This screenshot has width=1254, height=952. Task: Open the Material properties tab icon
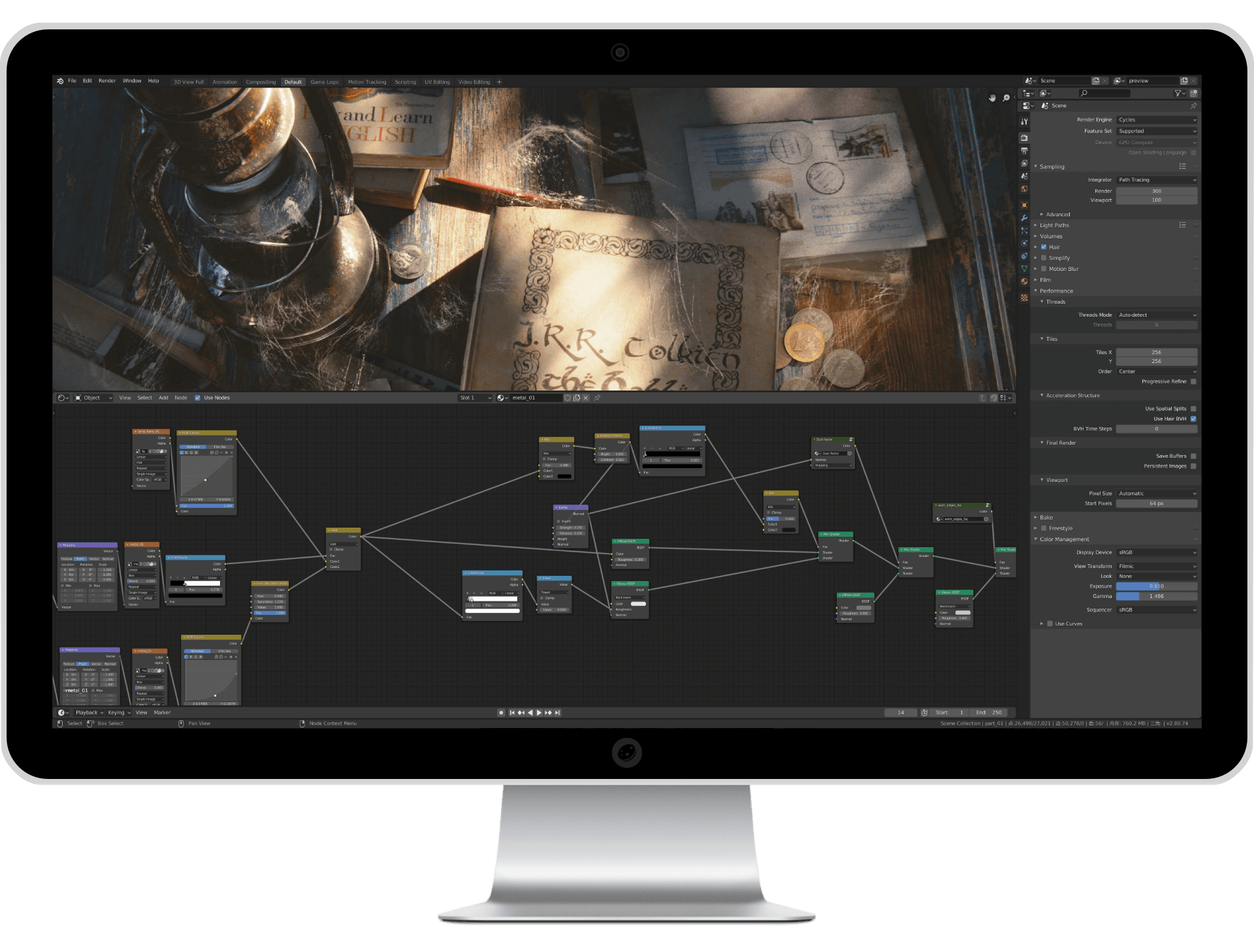1024,281
